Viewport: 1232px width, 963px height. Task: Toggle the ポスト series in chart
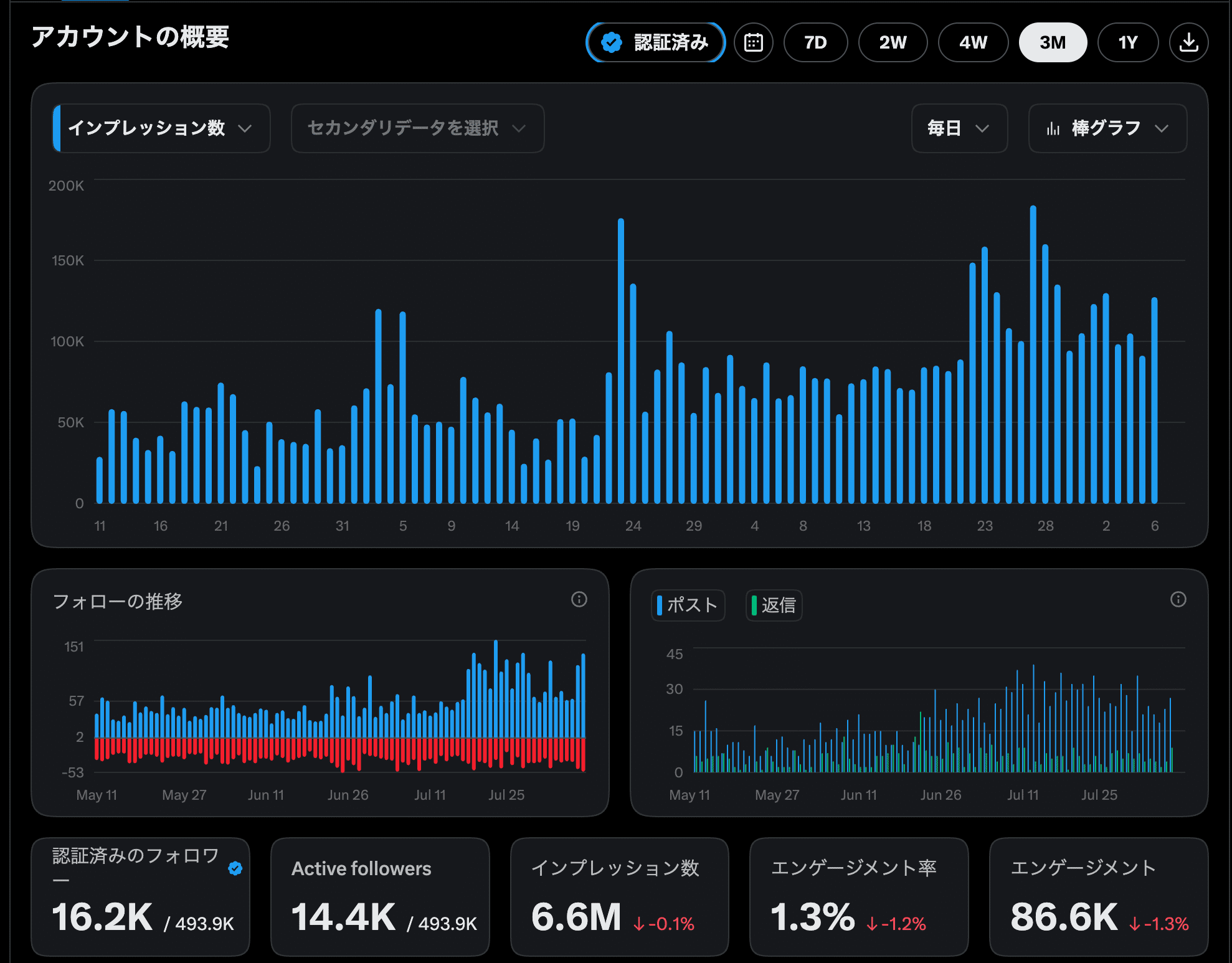pyautogui.click(x=688, y=605)
